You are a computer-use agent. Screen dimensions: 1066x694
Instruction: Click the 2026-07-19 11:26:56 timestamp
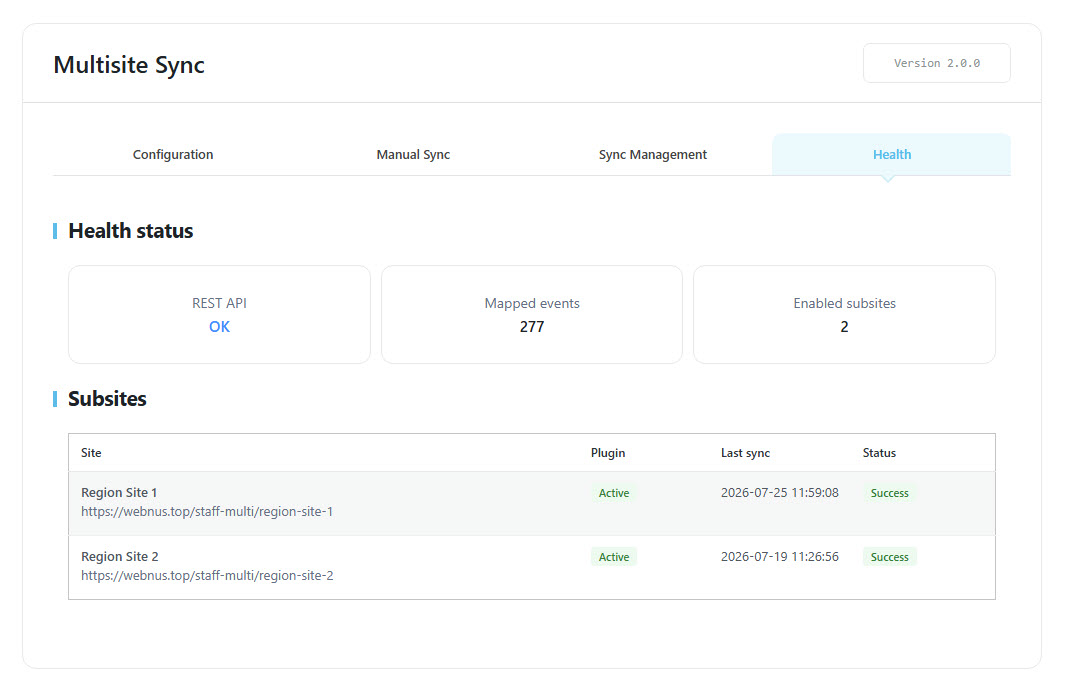pyautogui.click(x=780, y=556)
